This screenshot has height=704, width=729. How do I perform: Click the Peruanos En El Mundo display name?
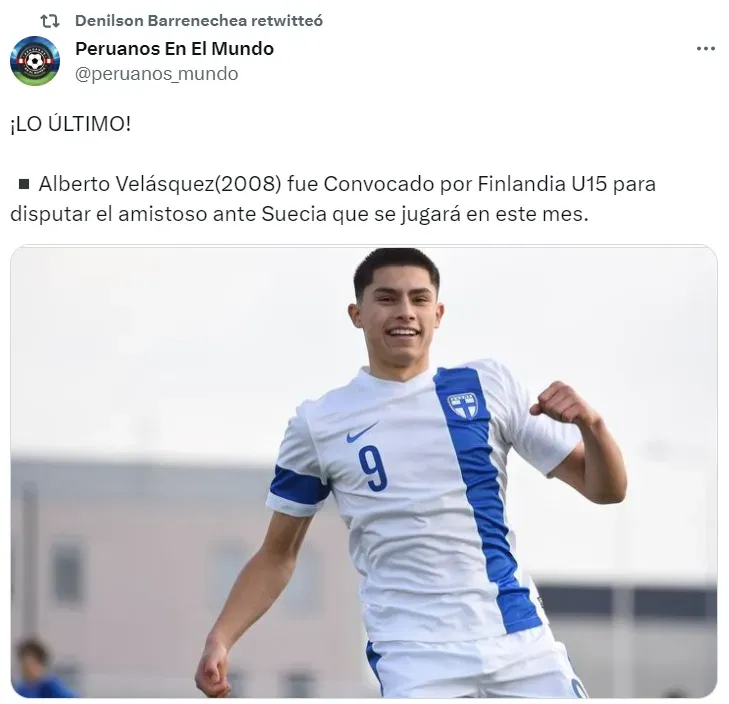174,49
